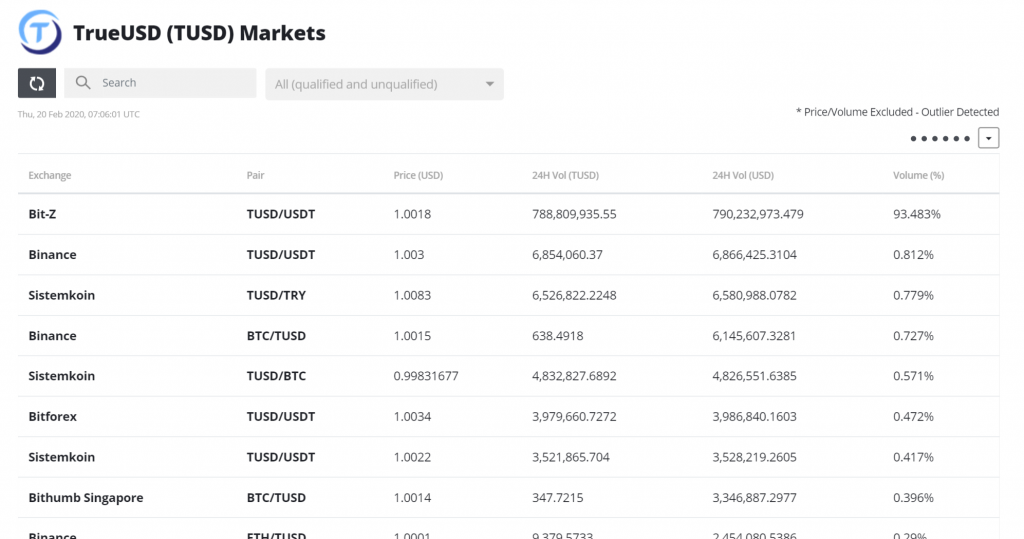Open the TUSD/TRY pair link

tap(276, 295)
